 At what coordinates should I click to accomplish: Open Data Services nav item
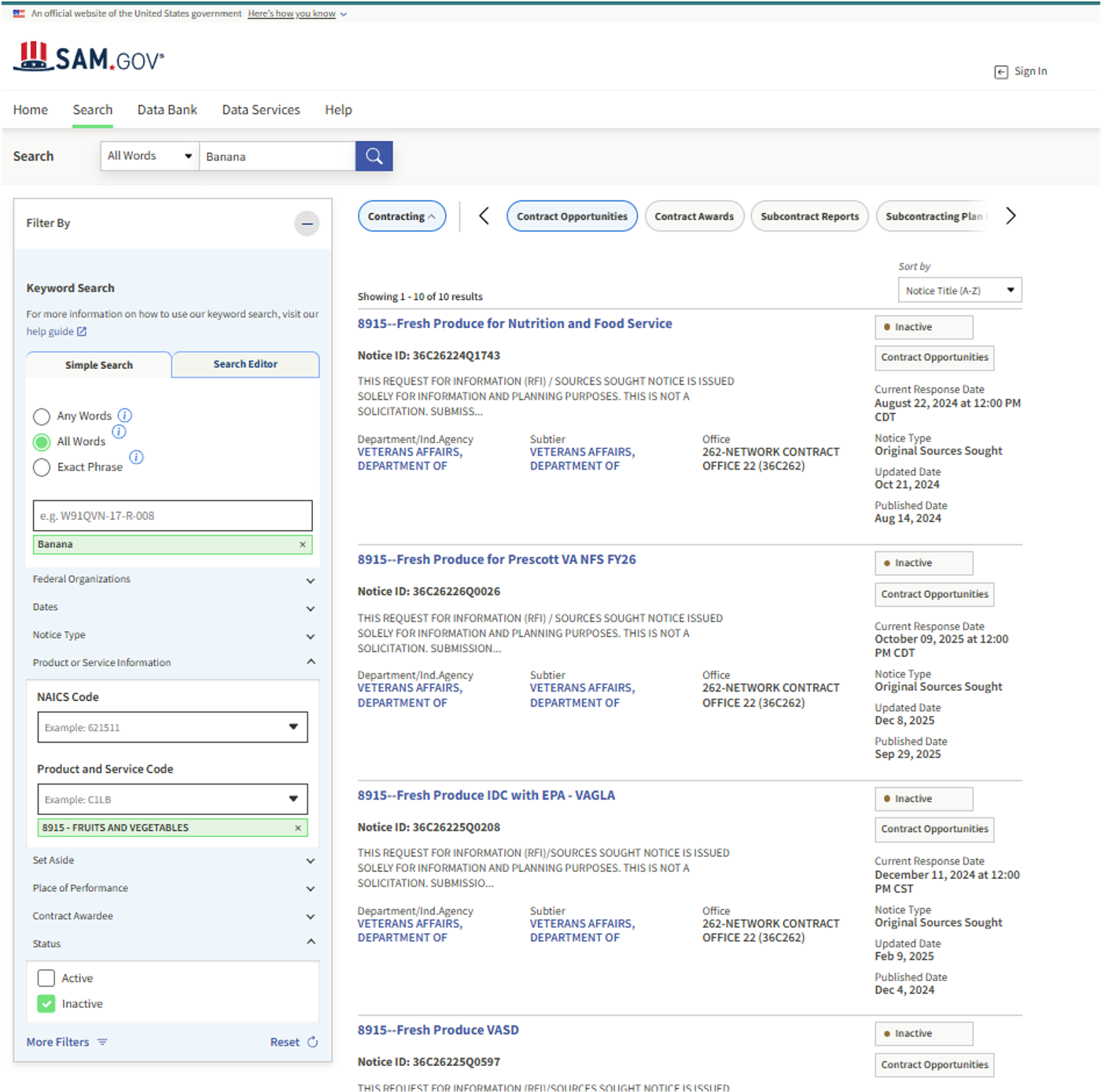261,110
